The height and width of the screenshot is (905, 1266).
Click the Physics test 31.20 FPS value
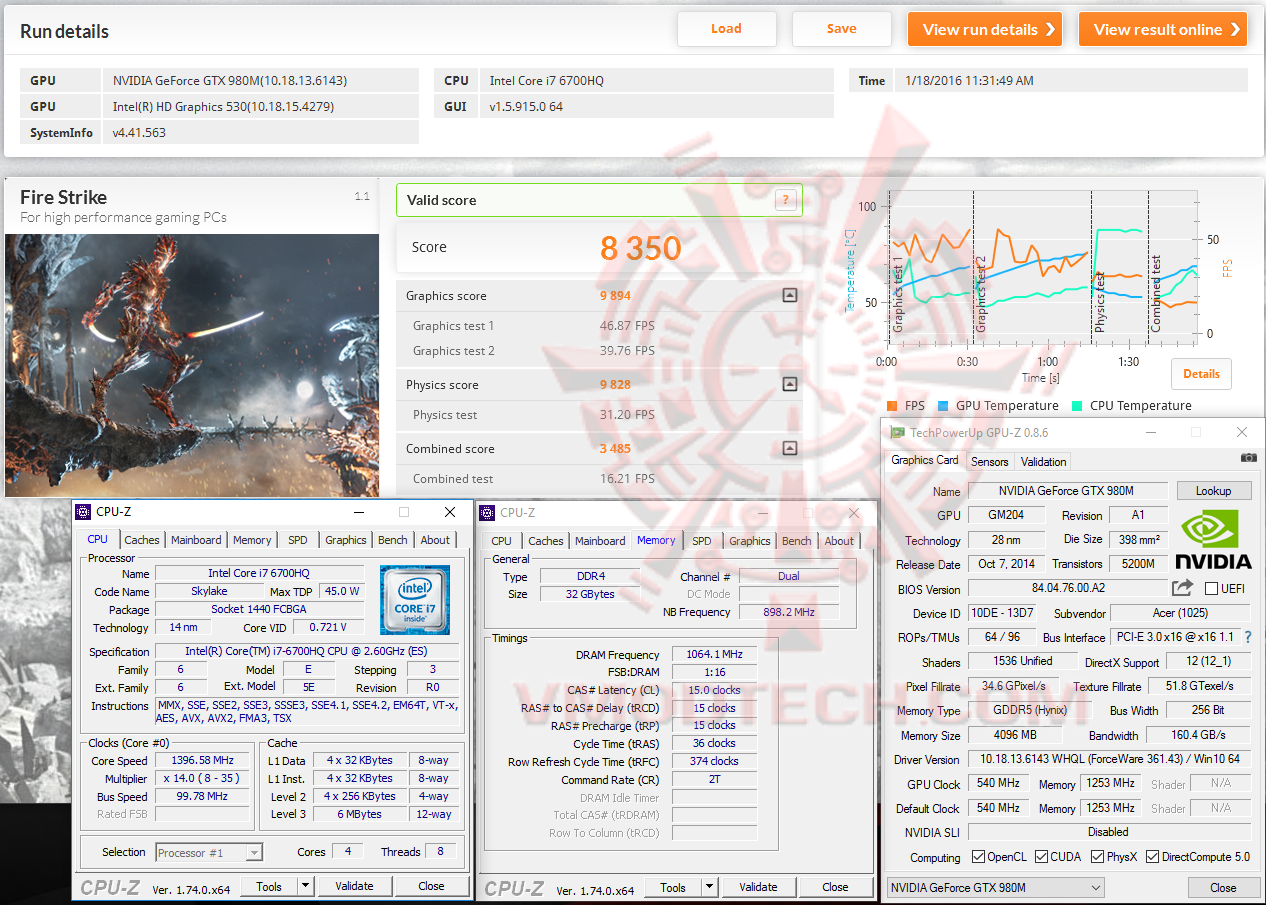627,415
